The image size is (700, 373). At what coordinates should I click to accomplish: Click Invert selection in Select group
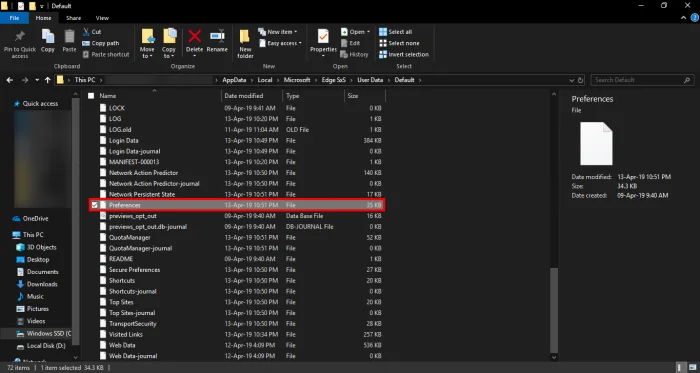(404, 54)
